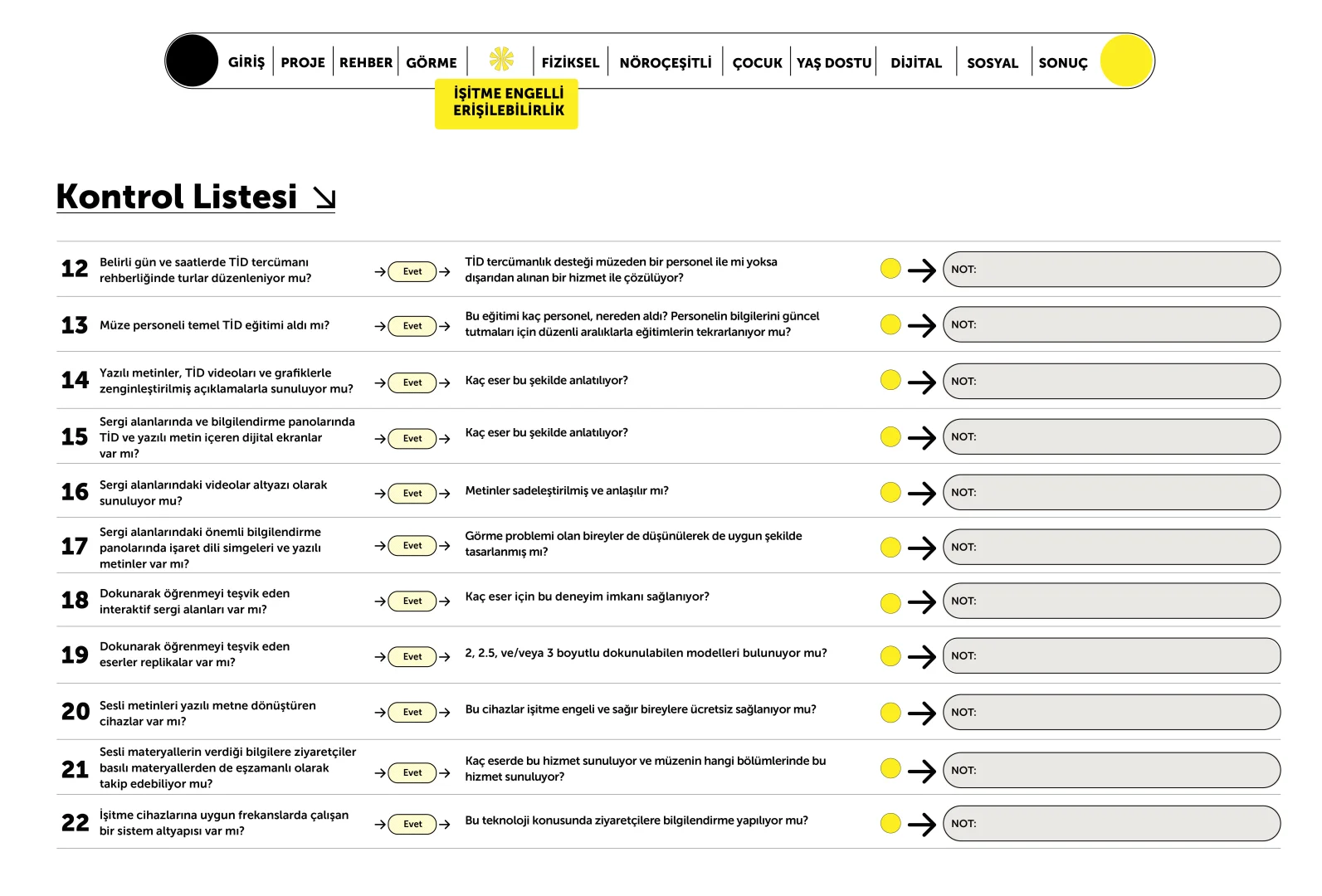Toggle the Evet pill for question 19
Image resolution: width=1322 pixels, height=896 pixels.
[x=412, y=656]
